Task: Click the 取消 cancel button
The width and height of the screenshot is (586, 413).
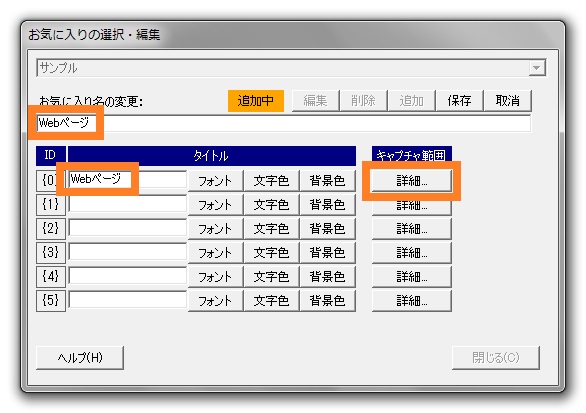Action: [x=508, y=101]
